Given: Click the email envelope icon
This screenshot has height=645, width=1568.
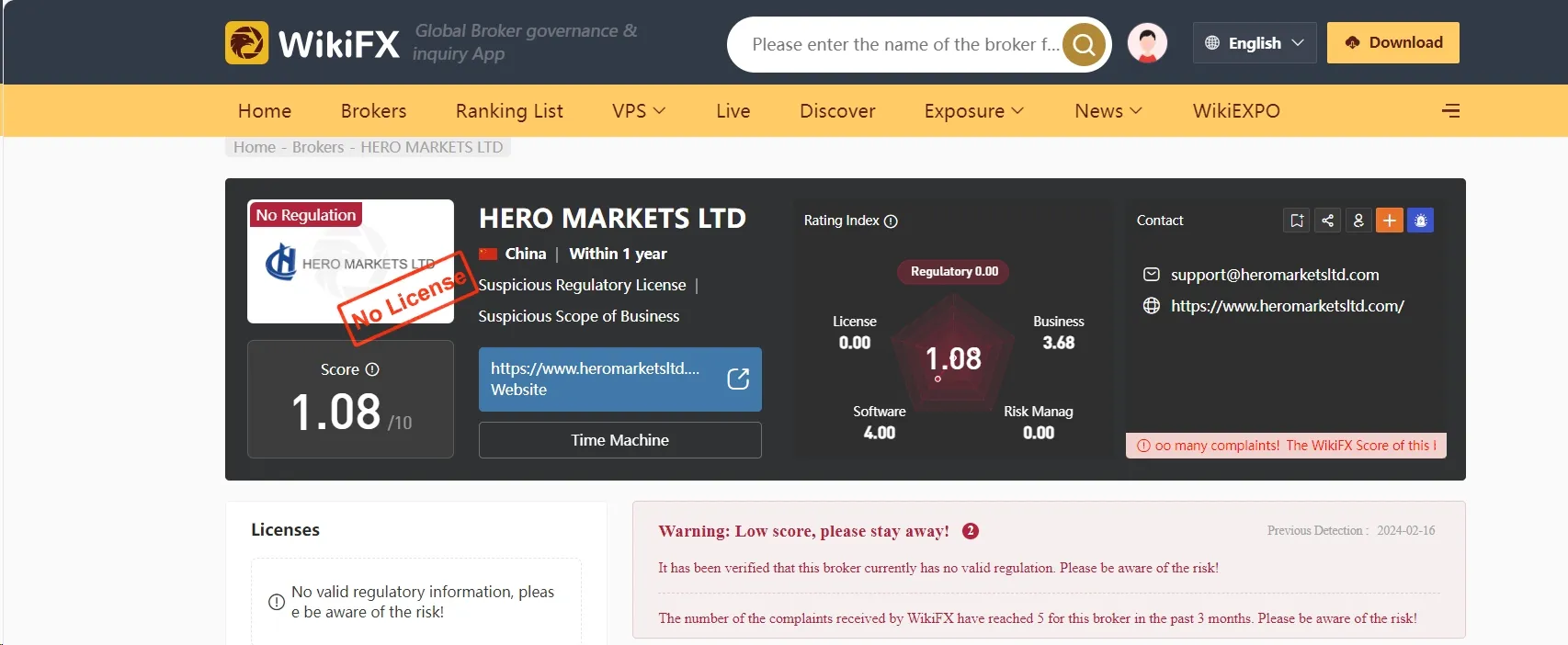Looking at the screenshot, I should [1152, 275].
